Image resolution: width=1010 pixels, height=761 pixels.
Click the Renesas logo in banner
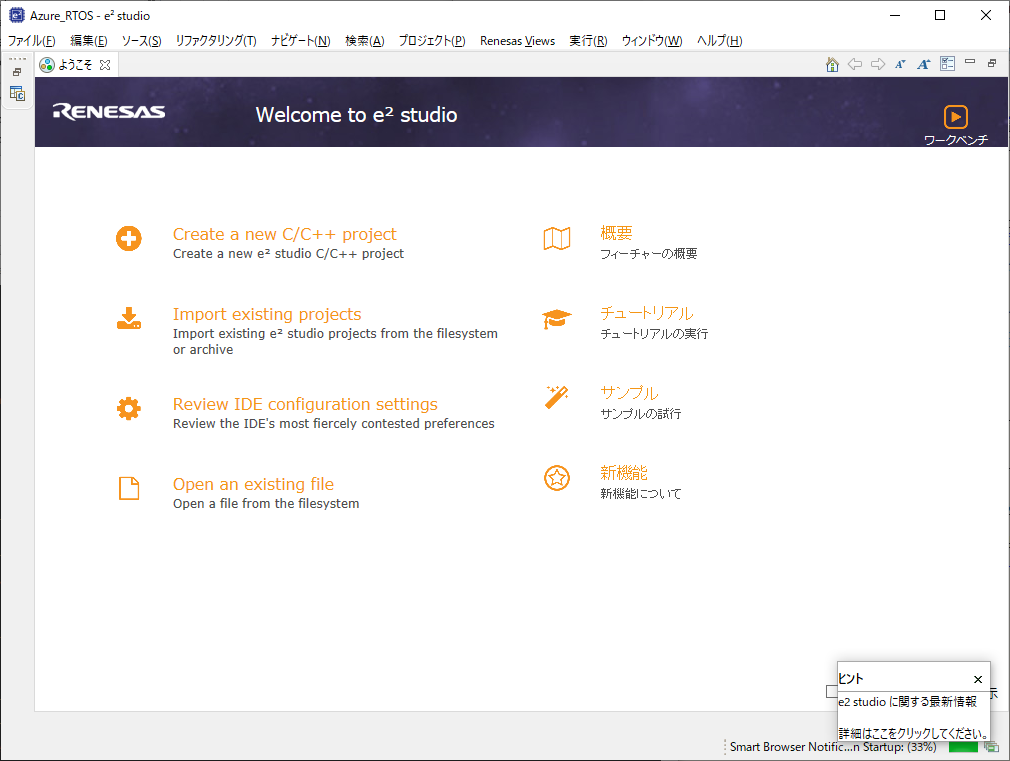109,111
